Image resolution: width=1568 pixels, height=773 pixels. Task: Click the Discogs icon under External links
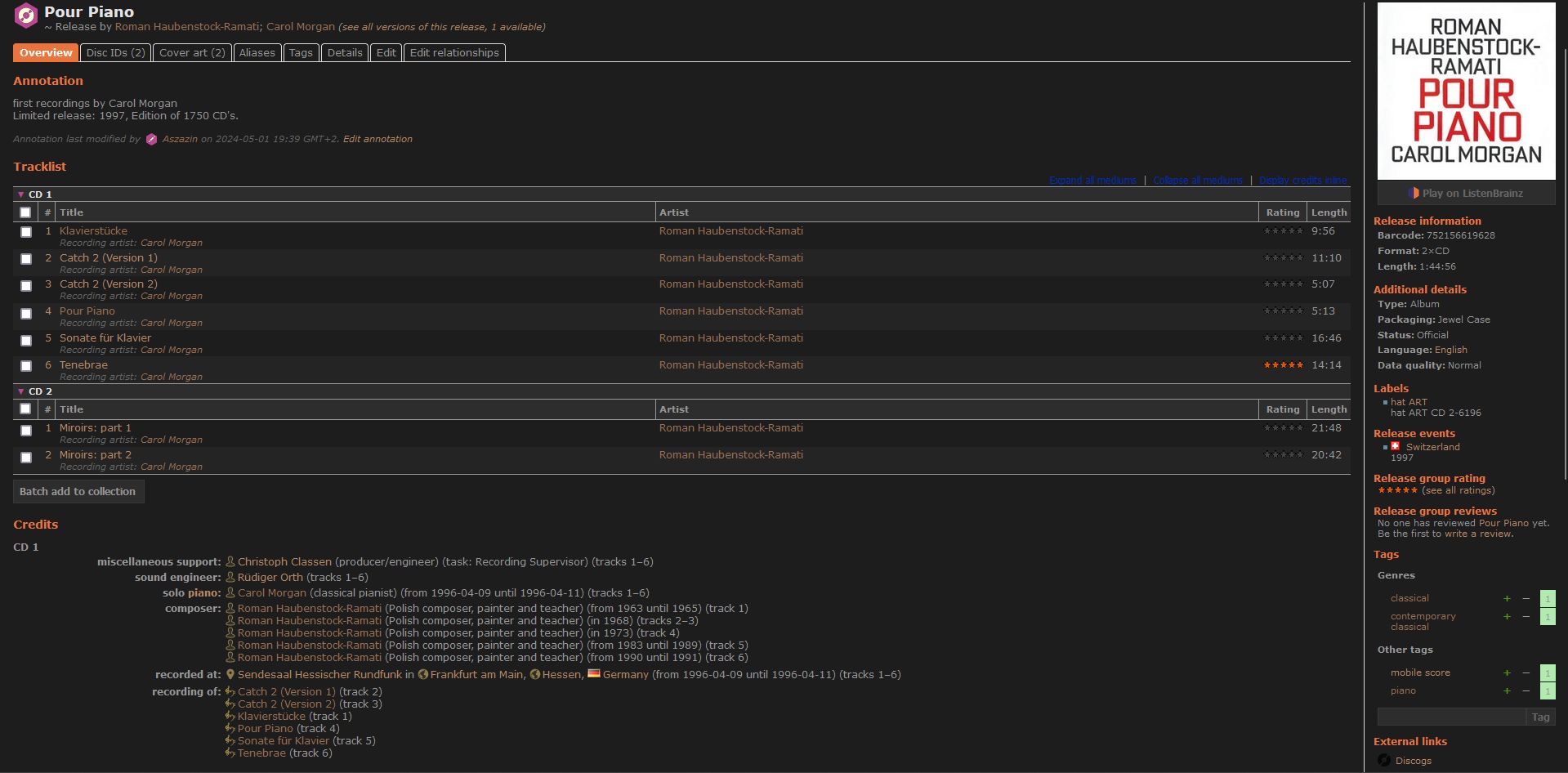click(1384, 761)
